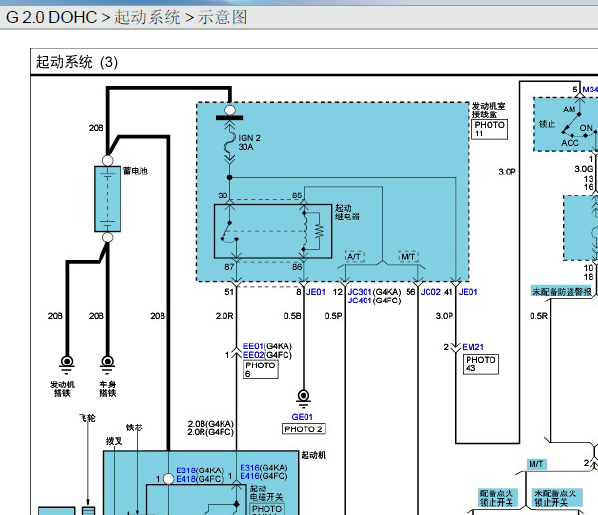The image size is (598, 515).
Task: Open the JE01 connector link at pin 8
Action: 316,292
